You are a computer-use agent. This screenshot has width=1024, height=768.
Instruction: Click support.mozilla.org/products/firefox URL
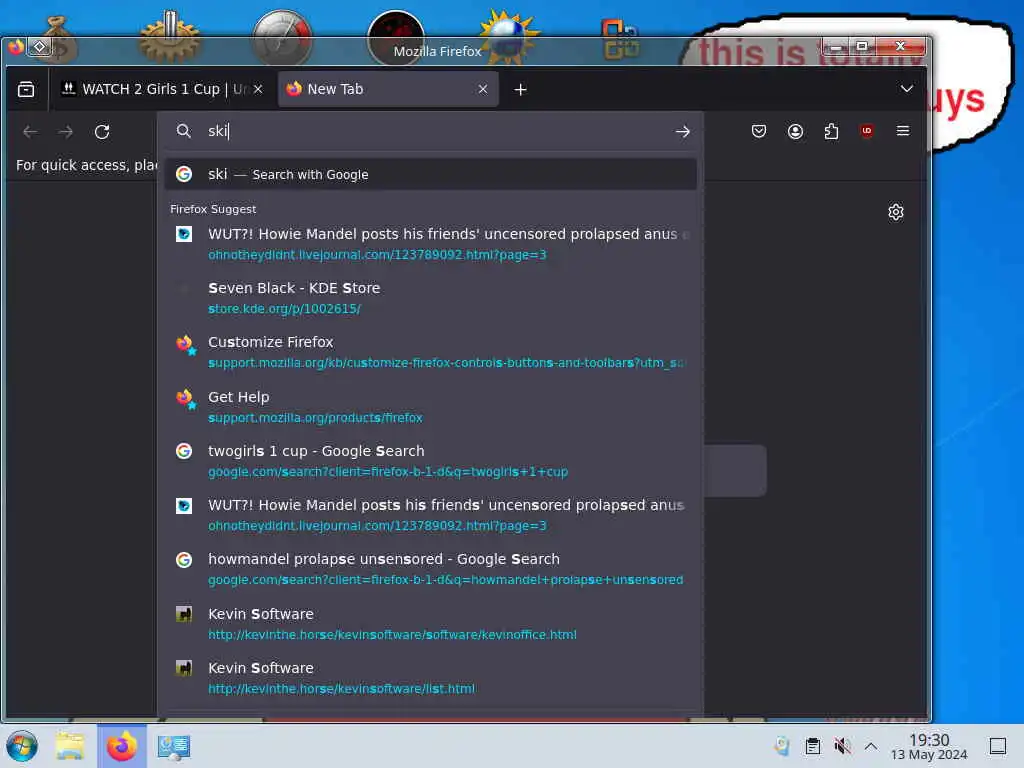click(315, 417)
